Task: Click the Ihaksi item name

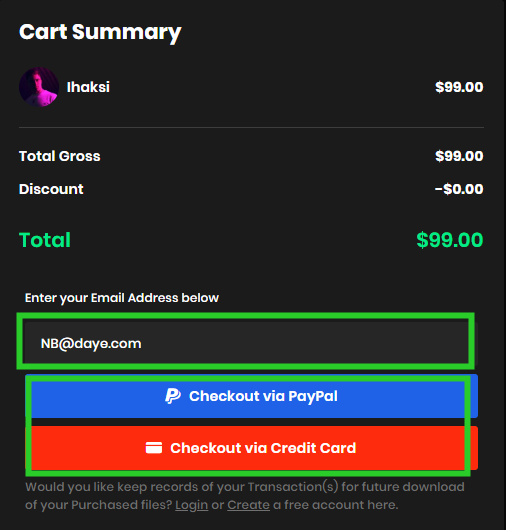Action: (x=88, y=87)
